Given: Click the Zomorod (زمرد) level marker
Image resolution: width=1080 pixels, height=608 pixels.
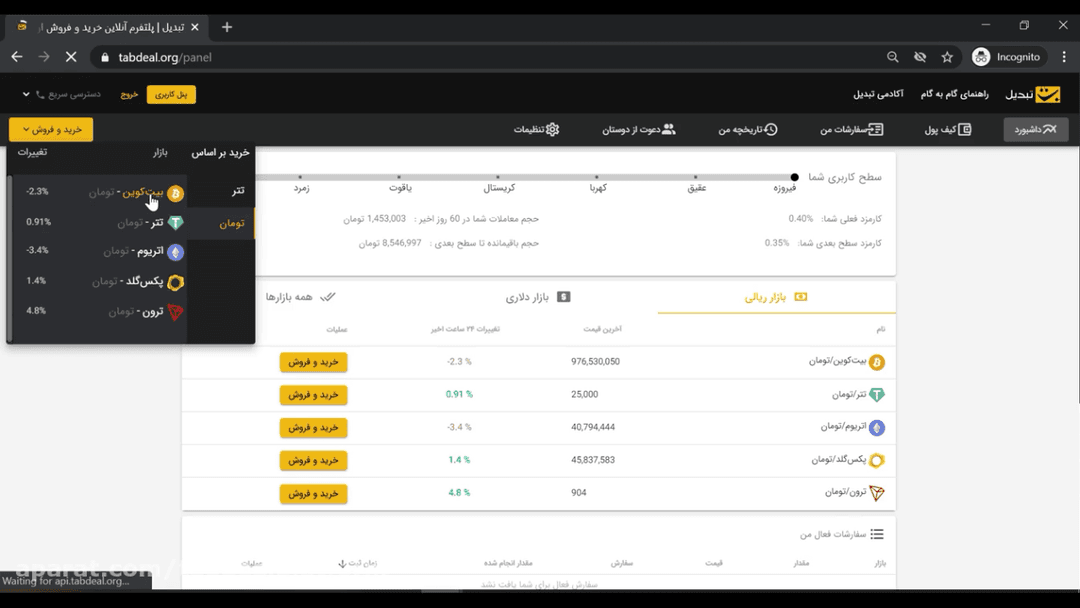Looking at the screenshot, I should point(300,177).
